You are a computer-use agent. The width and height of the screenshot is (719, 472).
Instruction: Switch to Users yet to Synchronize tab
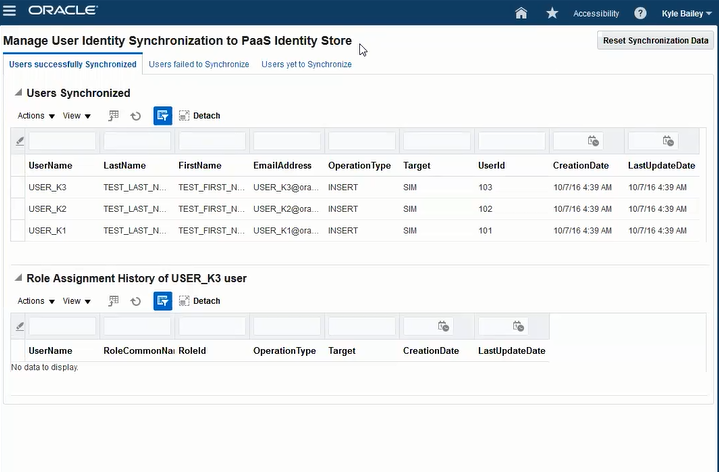pyautogui.click(x=306, y=64)
